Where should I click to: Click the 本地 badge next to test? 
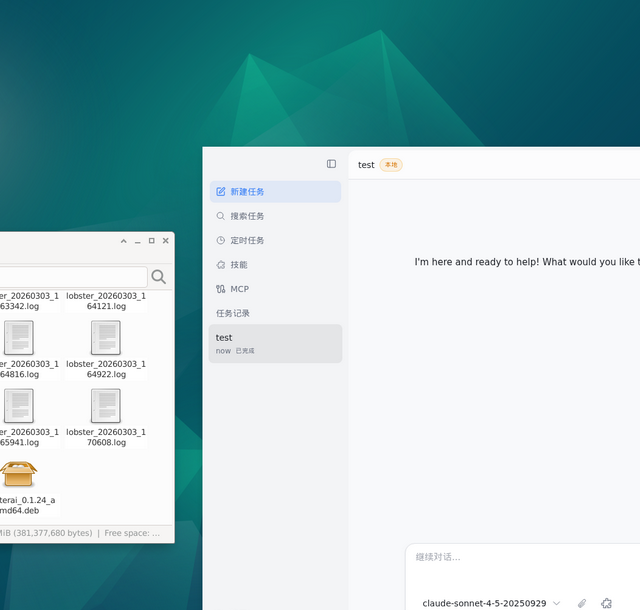[x=391, y=165]
